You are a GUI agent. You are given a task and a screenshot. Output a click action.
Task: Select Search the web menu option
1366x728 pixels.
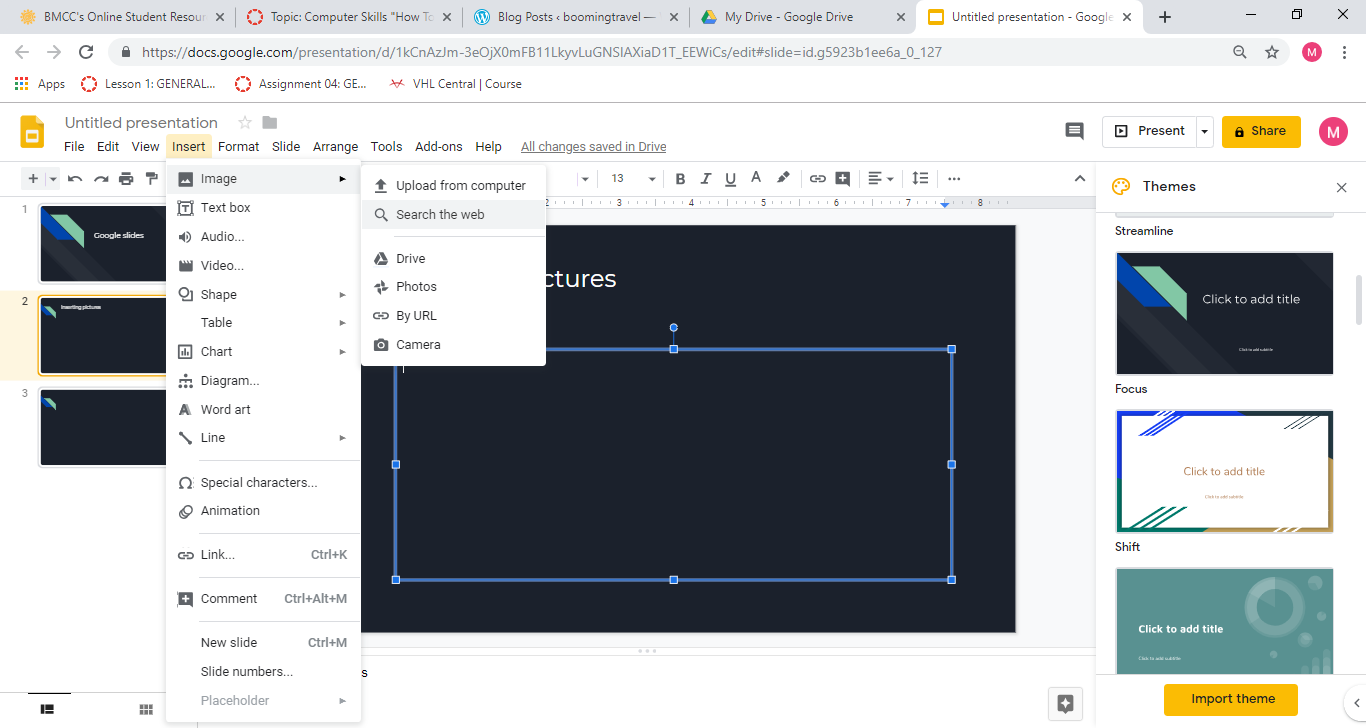tap(440, 214)
